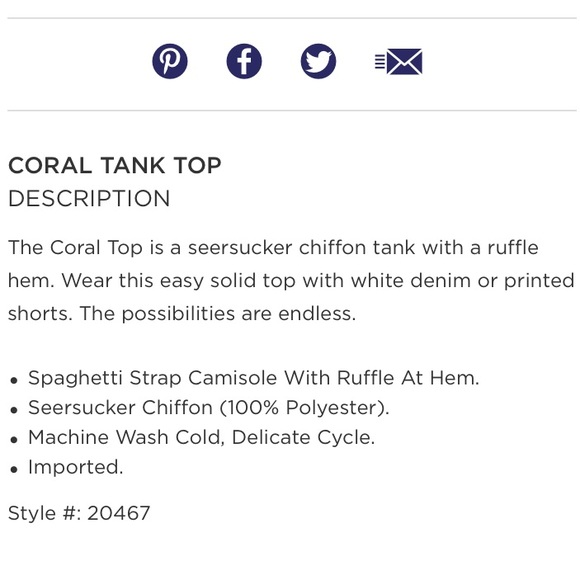Tweet the product using Twitter icon
Viewport: 580px width, 580px height.
point(318,61)
